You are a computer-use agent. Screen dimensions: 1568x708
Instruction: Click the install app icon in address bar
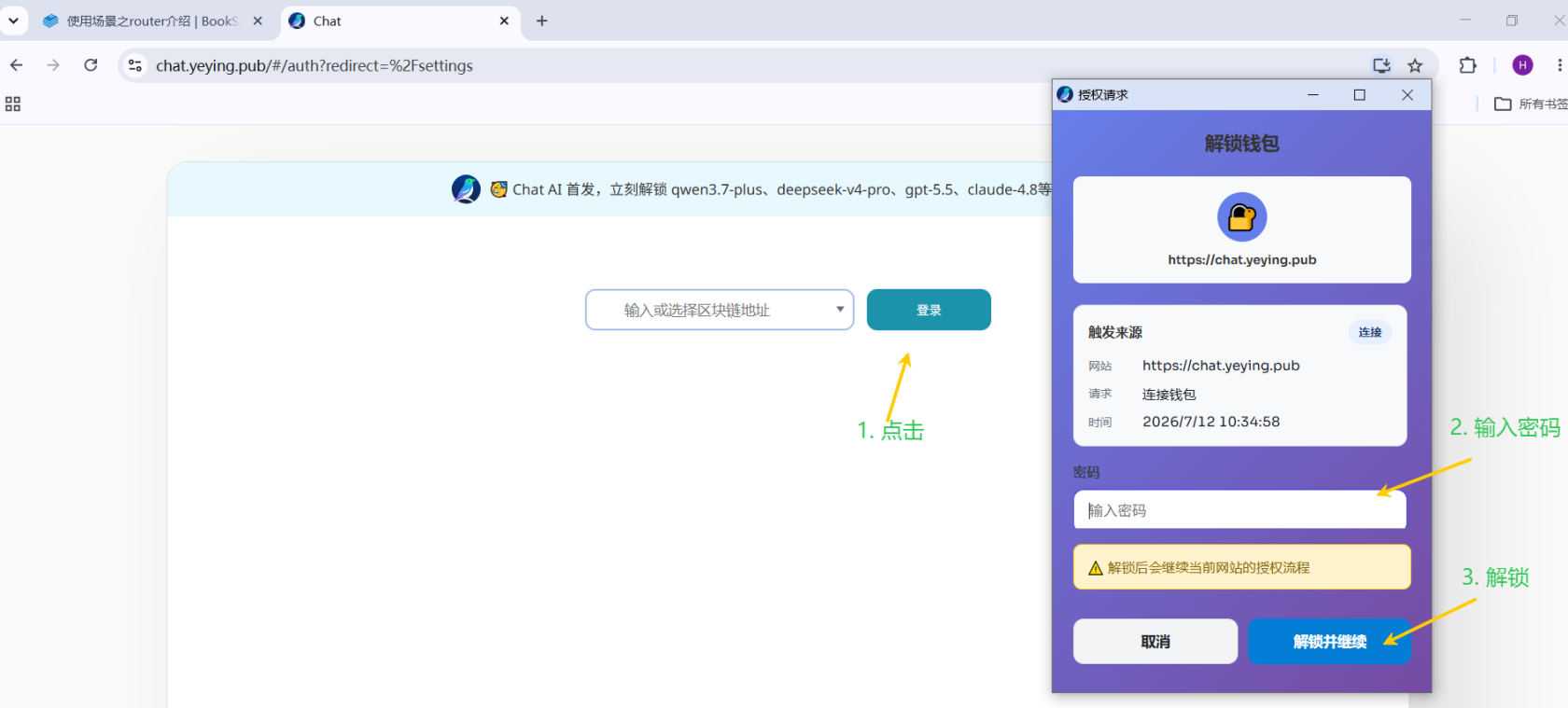[x=1381, y=65]
